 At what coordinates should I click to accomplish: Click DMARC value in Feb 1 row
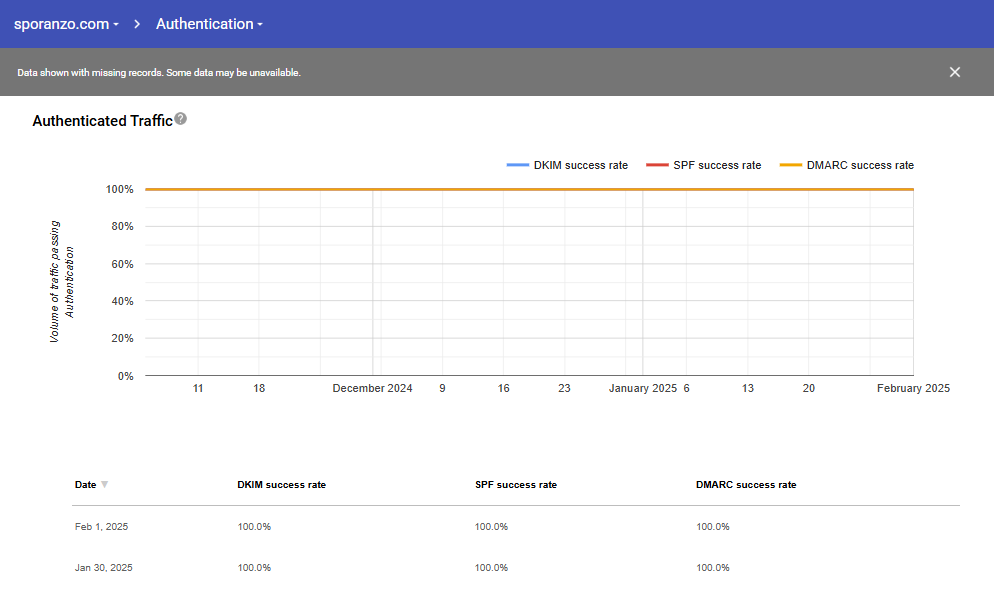(x=713, y=527)
